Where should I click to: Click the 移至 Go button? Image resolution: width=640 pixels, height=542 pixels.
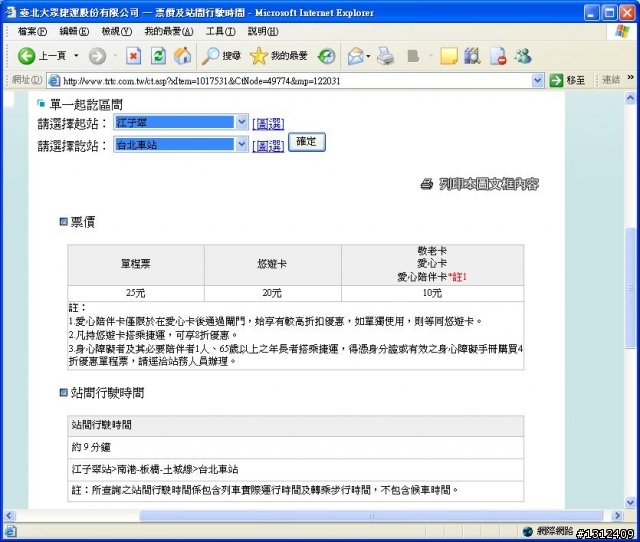click(567, 80)
